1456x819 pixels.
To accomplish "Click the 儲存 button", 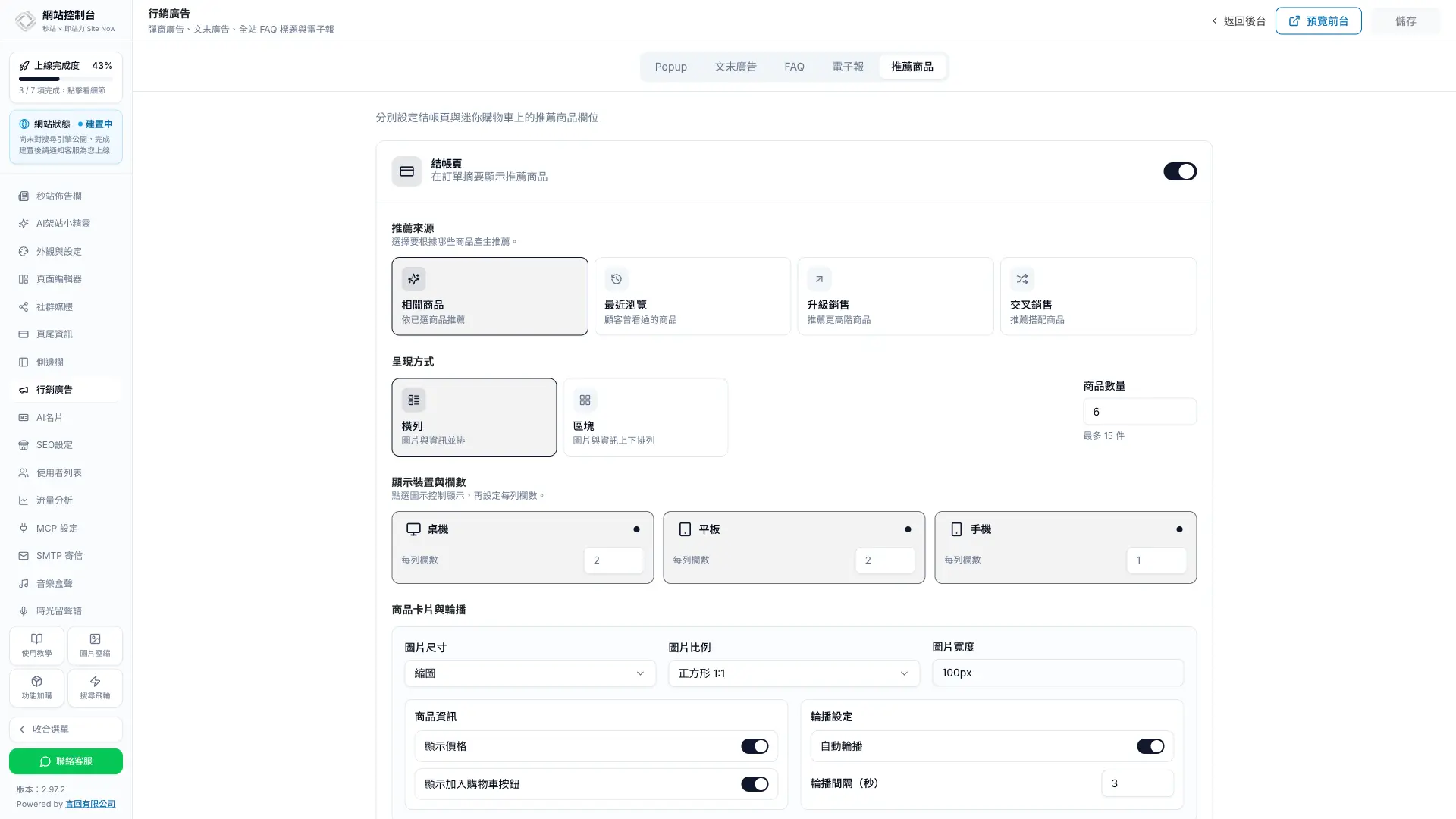I will pyautogui.click(x=1405, y=21).
